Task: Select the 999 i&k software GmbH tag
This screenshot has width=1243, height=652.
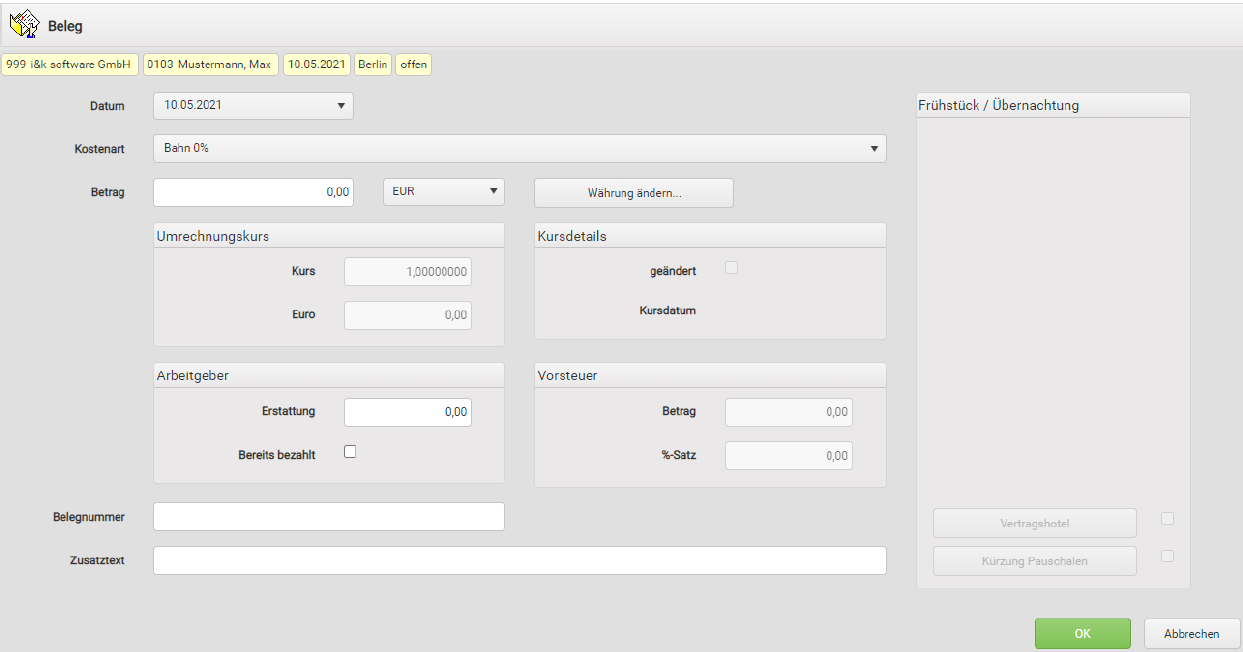Action: pos(70,64)
